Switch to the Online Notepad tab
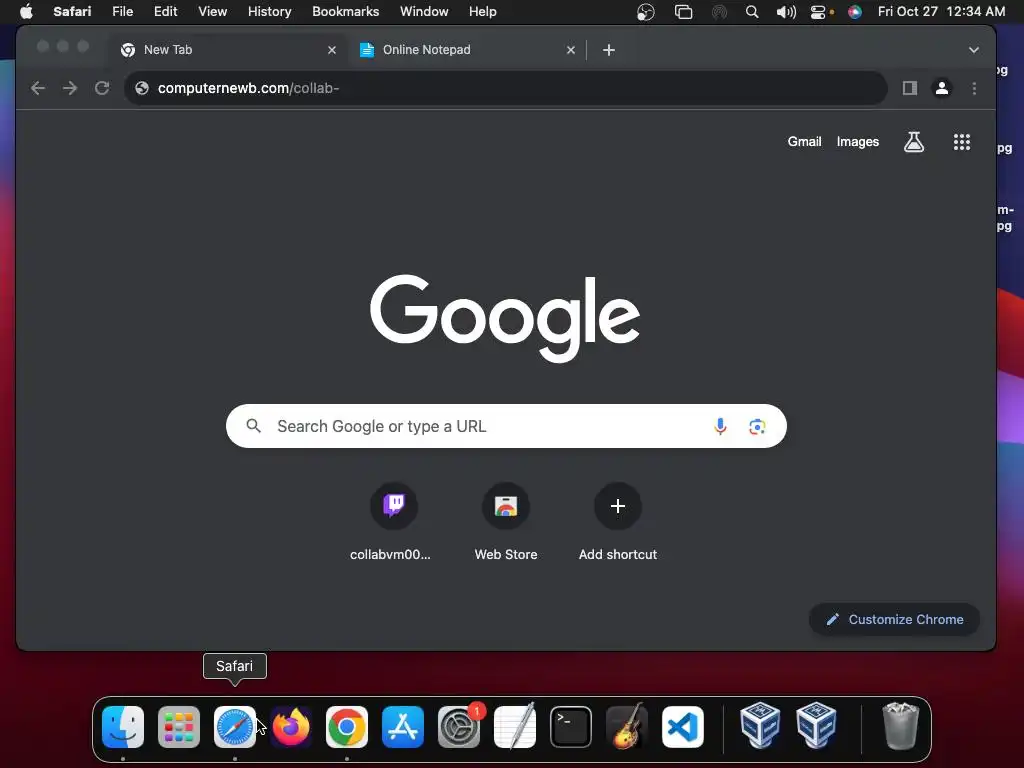This screenshot has width=1024, height=768. coord(468,50)
